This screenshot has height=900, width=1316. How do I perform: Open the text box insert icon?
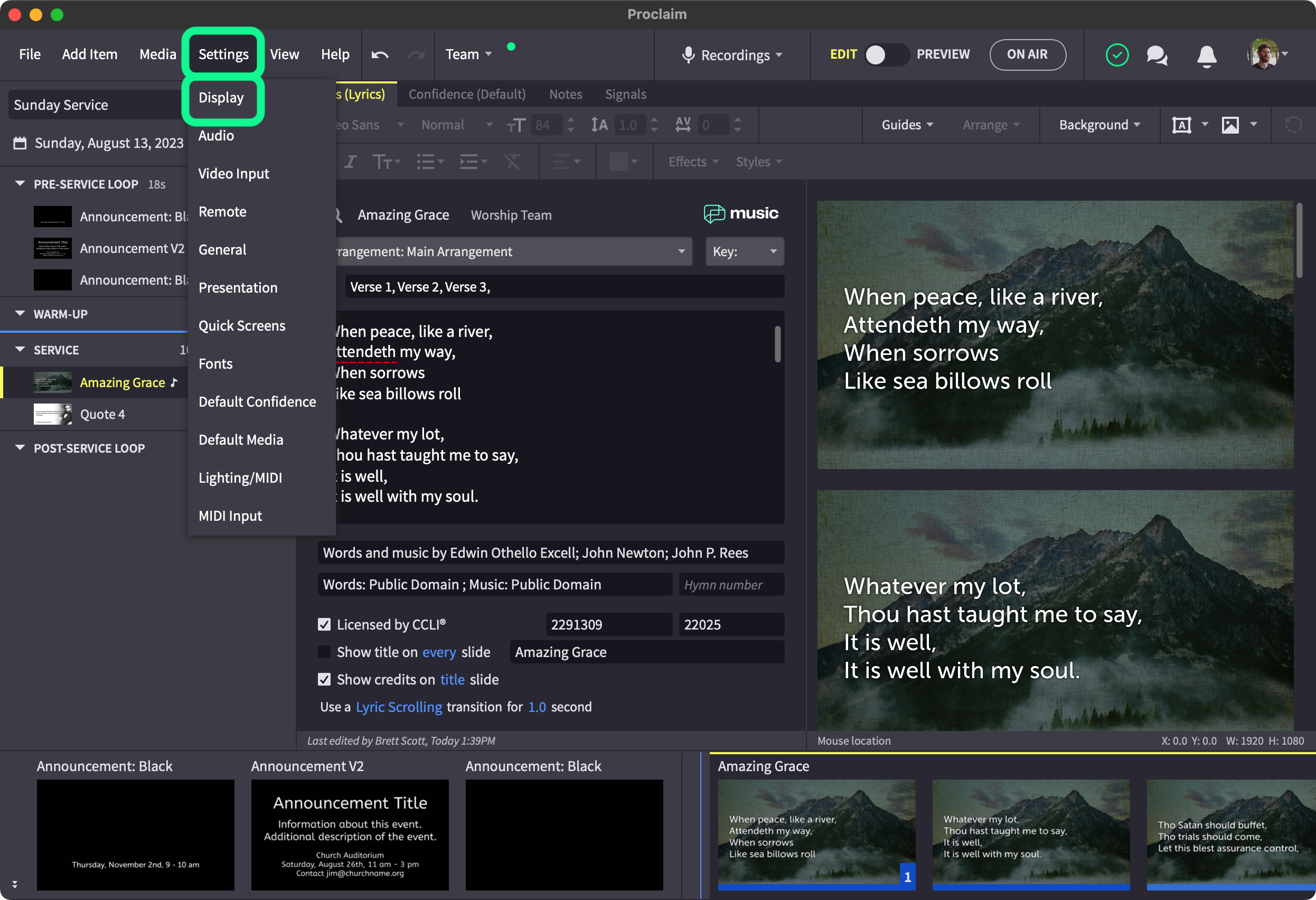click(1181, 125)
